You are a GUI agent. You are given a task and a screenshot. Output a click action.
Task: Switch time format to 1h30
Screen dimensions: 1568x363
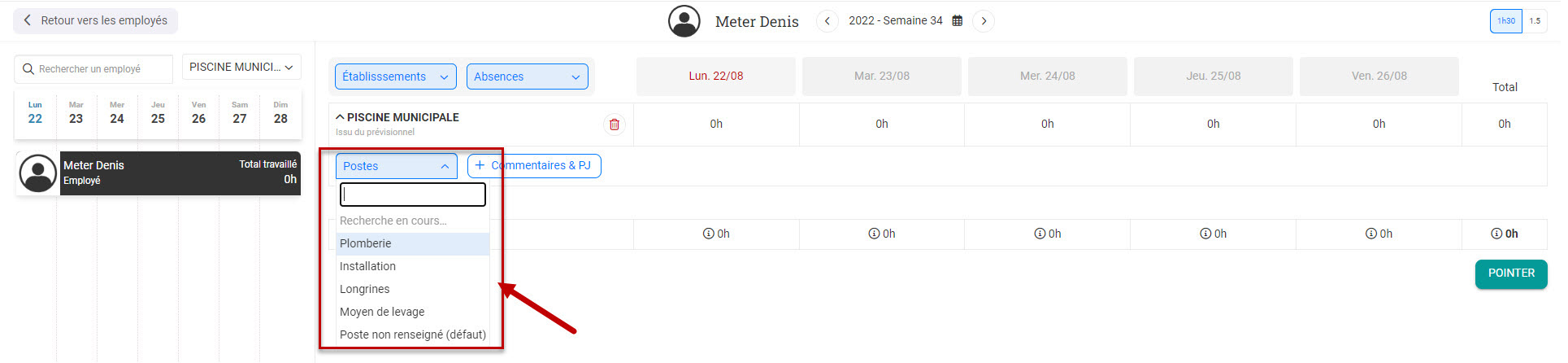click(1506, 21)
